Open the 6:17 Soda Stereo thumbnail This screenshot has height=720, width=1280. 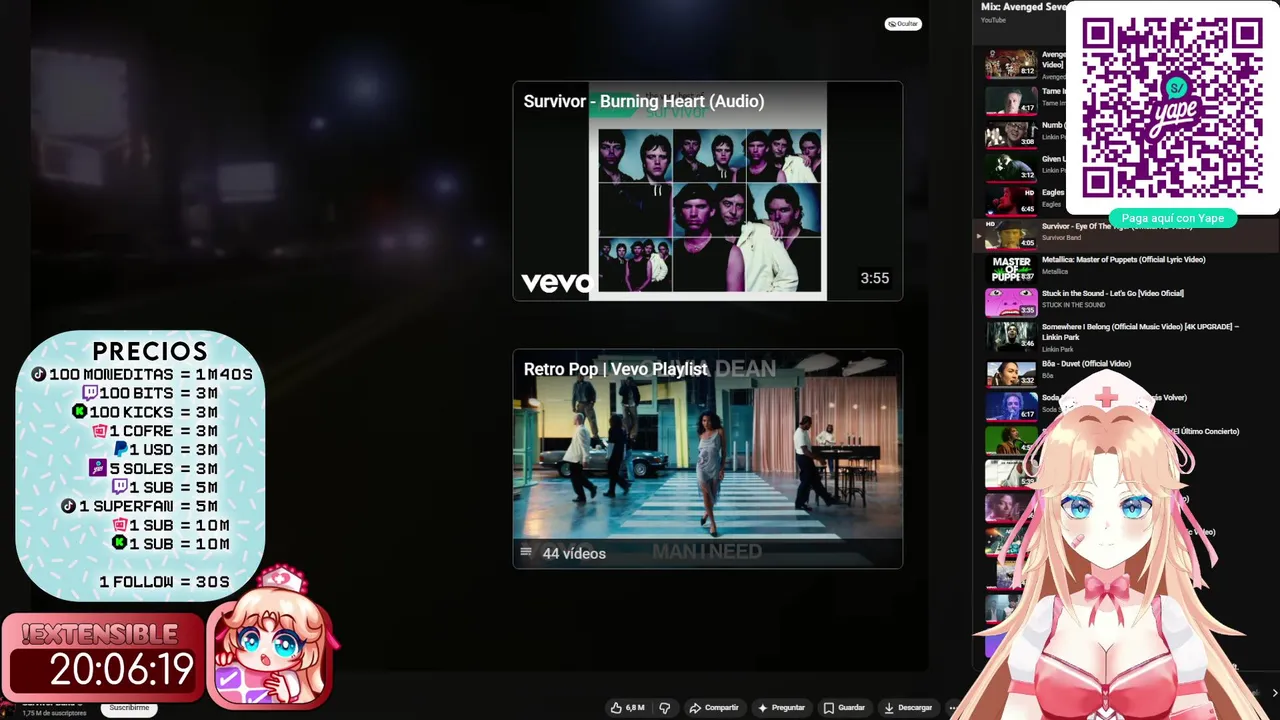click(x=1011, y=406)
